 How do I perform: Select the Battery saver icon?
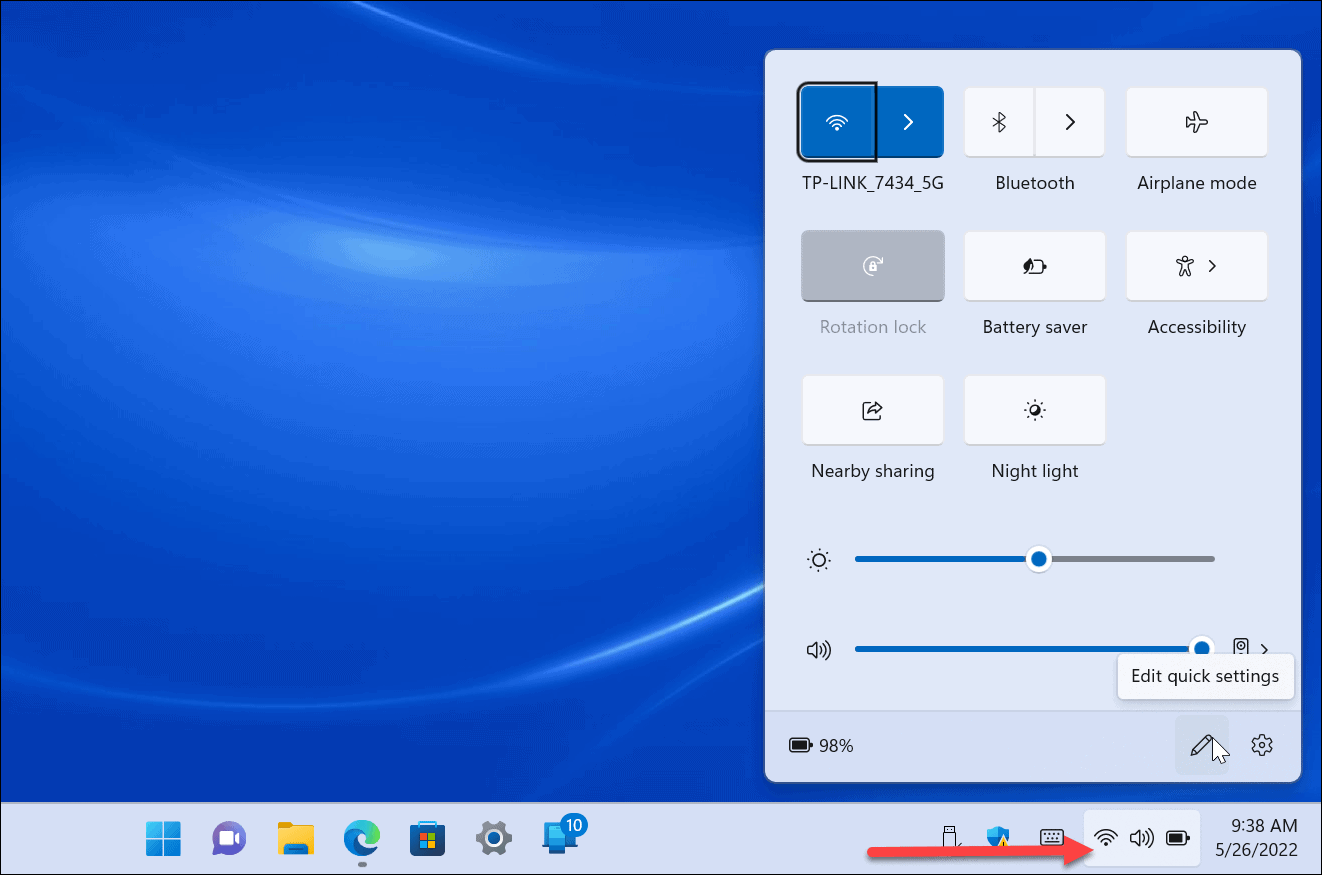tap(1034, 266)
